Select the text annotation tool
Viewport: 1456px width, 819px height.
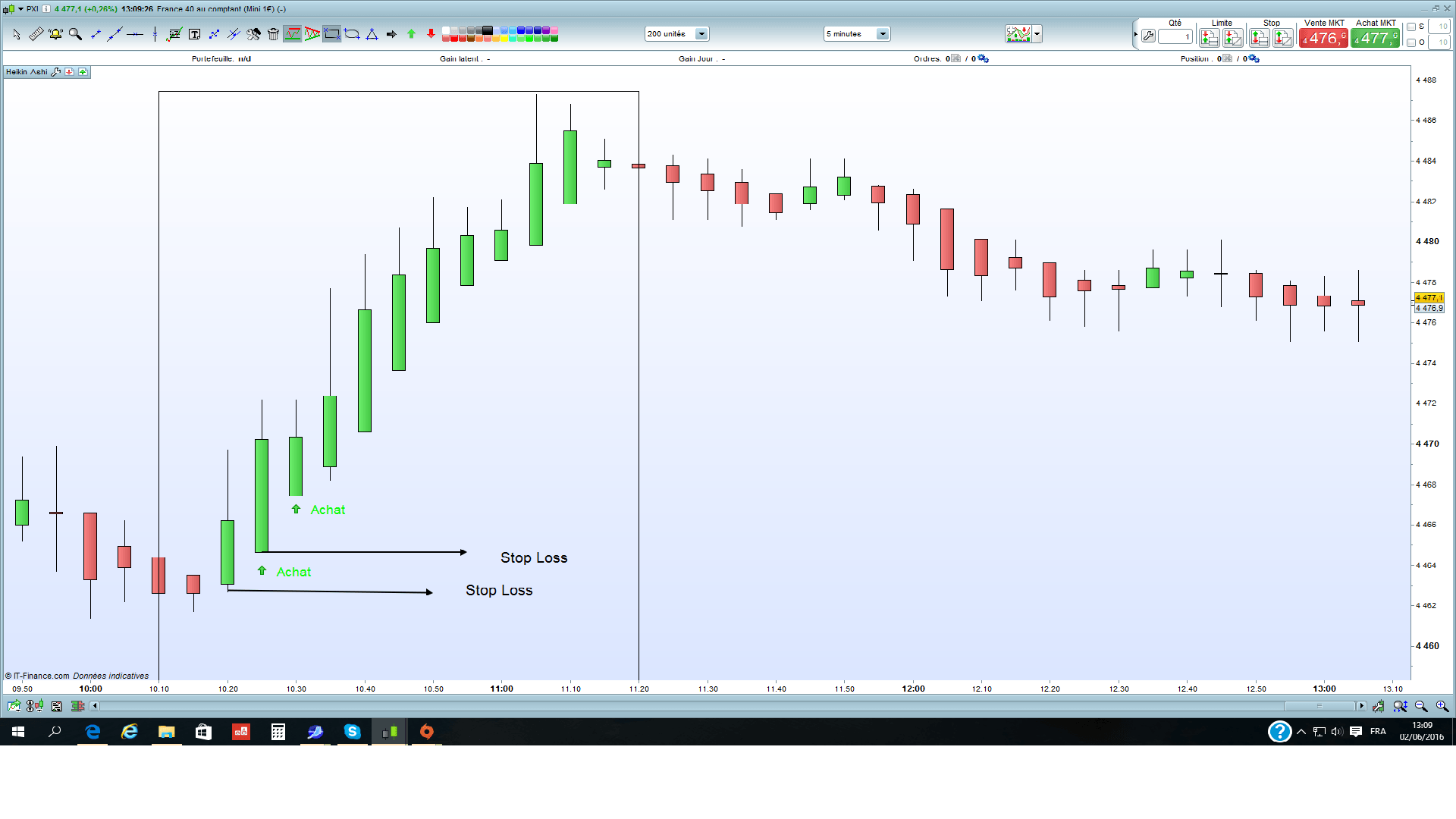[x=194, y=34]
